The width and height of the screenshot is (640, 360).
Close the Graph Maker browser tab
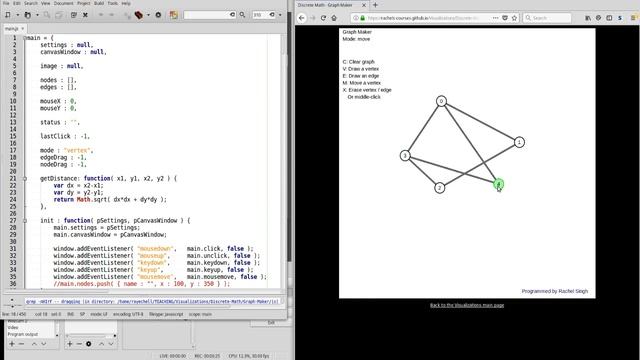coord(364,5)
